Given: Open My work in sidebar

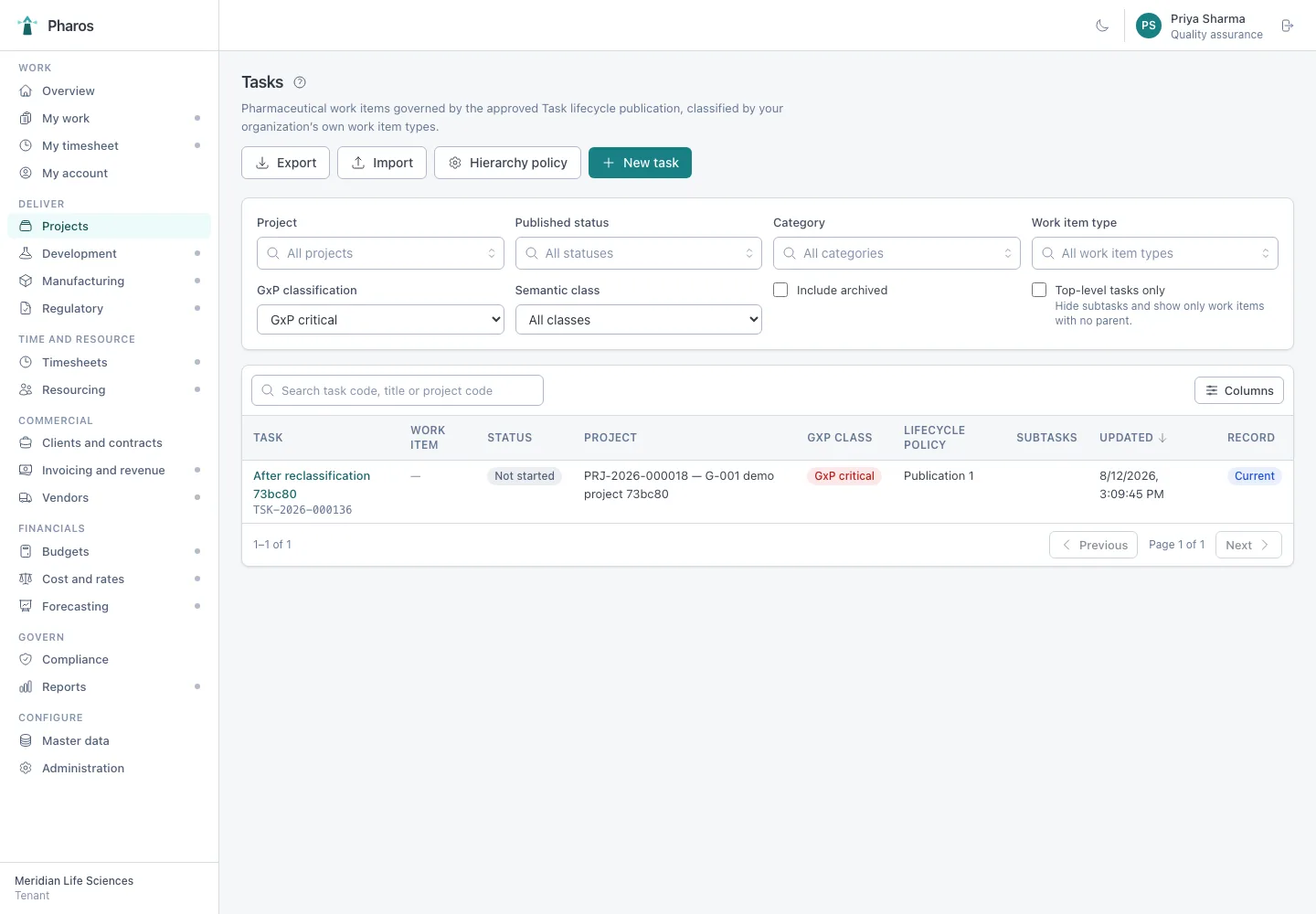Looking at the screenshot, I should click(109, 119).
